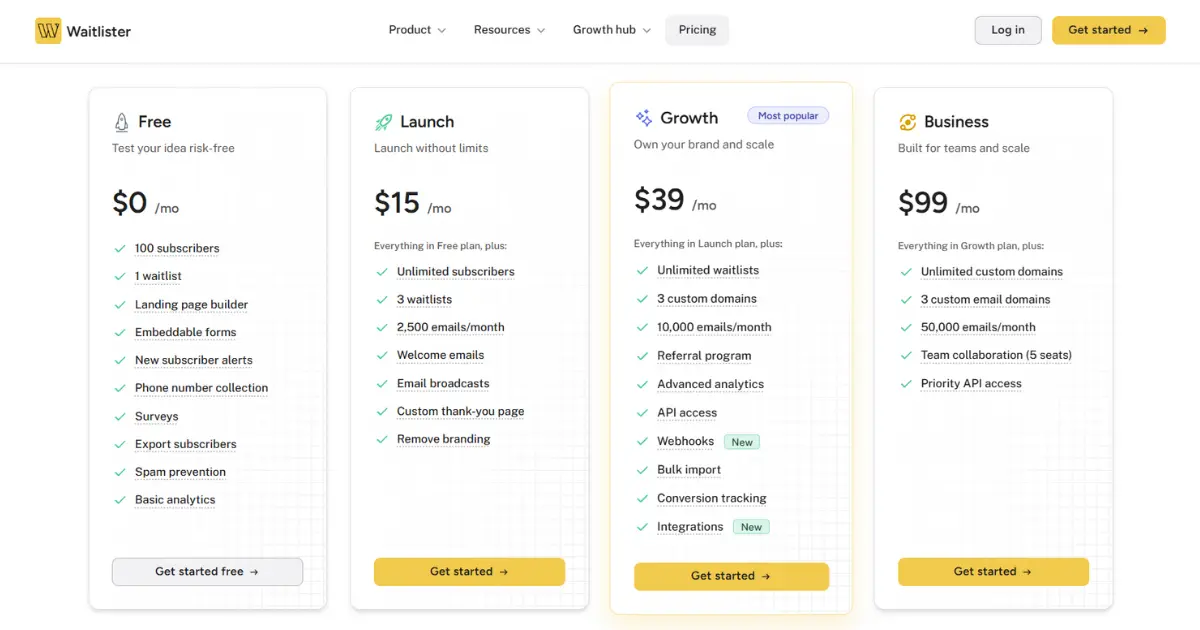Click the Conversion tracking feature link

[x=711, y=498]
